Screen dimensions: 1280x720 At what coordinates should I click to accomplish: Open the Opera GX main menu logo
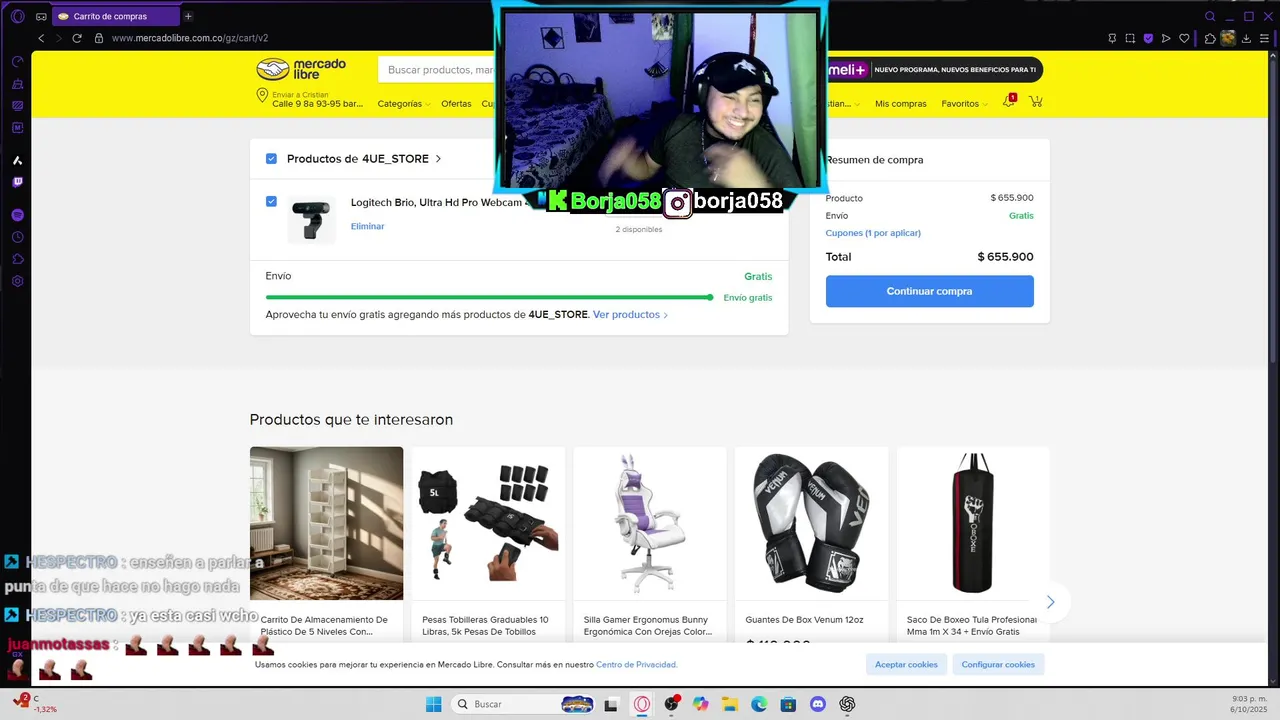(x=17, y=16)
